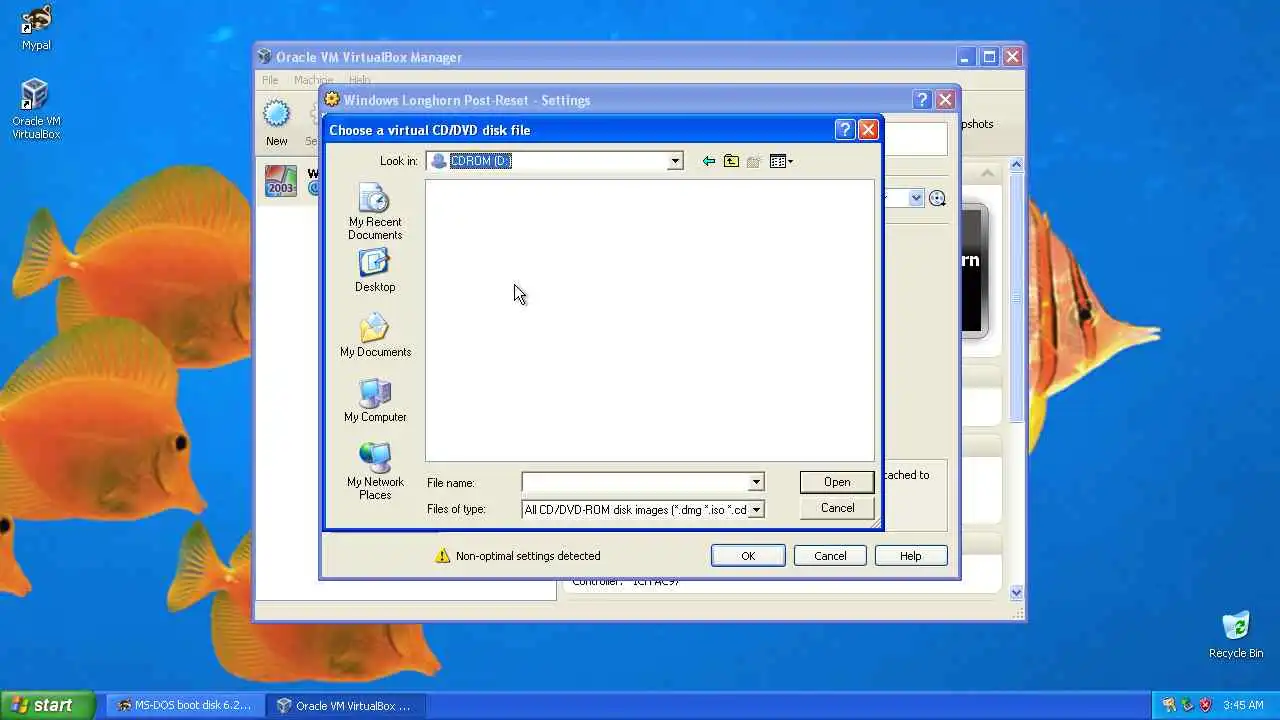Open My Computer in places bar

pyautogui.click(x=375, y=400)
